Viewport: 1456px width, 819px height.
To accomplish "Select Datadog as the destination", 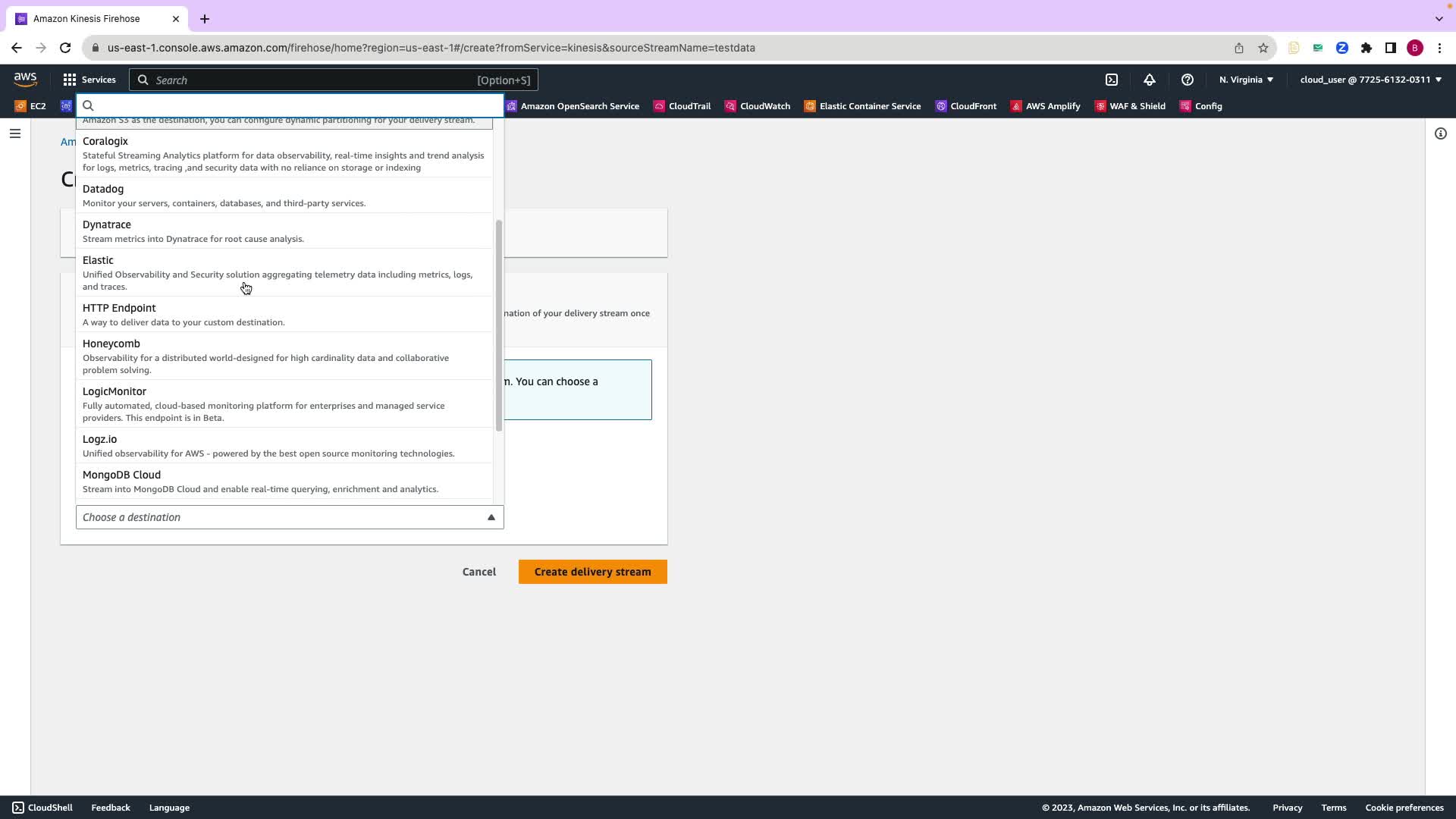I will 103,190.
